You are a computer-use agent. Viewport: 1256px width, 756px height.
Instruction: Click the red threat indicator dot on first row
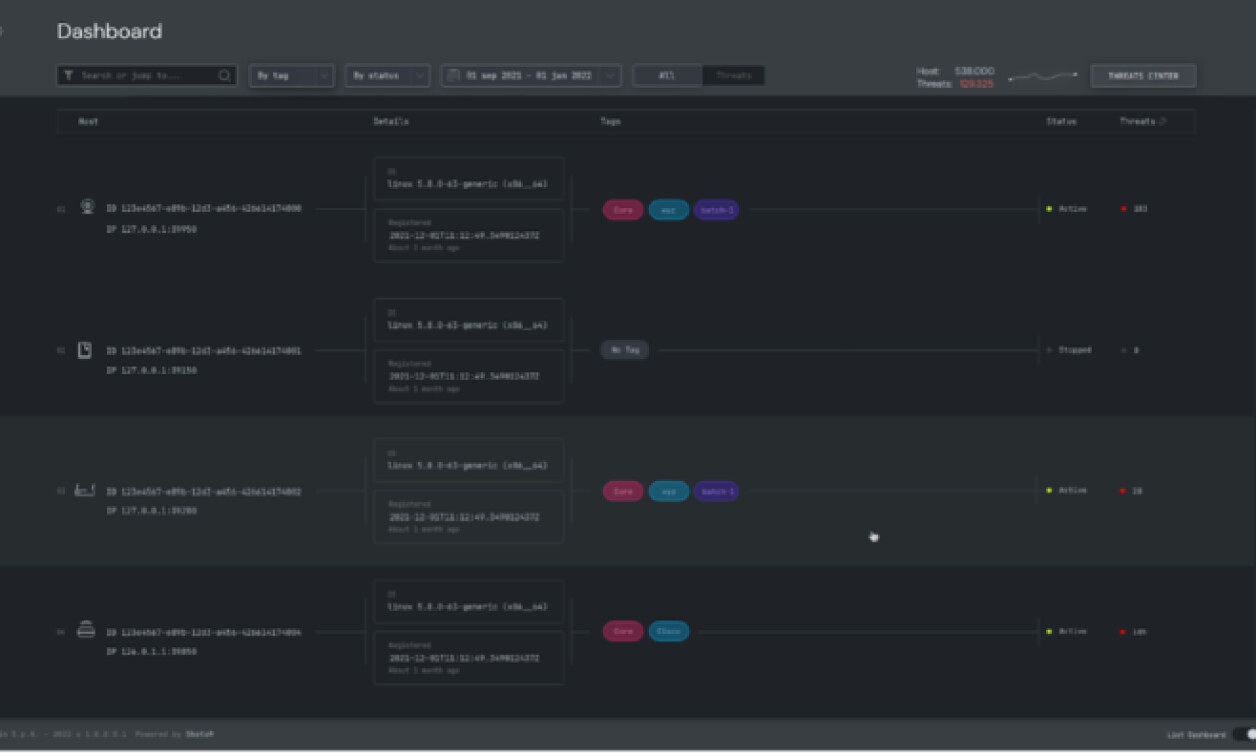point(1124,209)
